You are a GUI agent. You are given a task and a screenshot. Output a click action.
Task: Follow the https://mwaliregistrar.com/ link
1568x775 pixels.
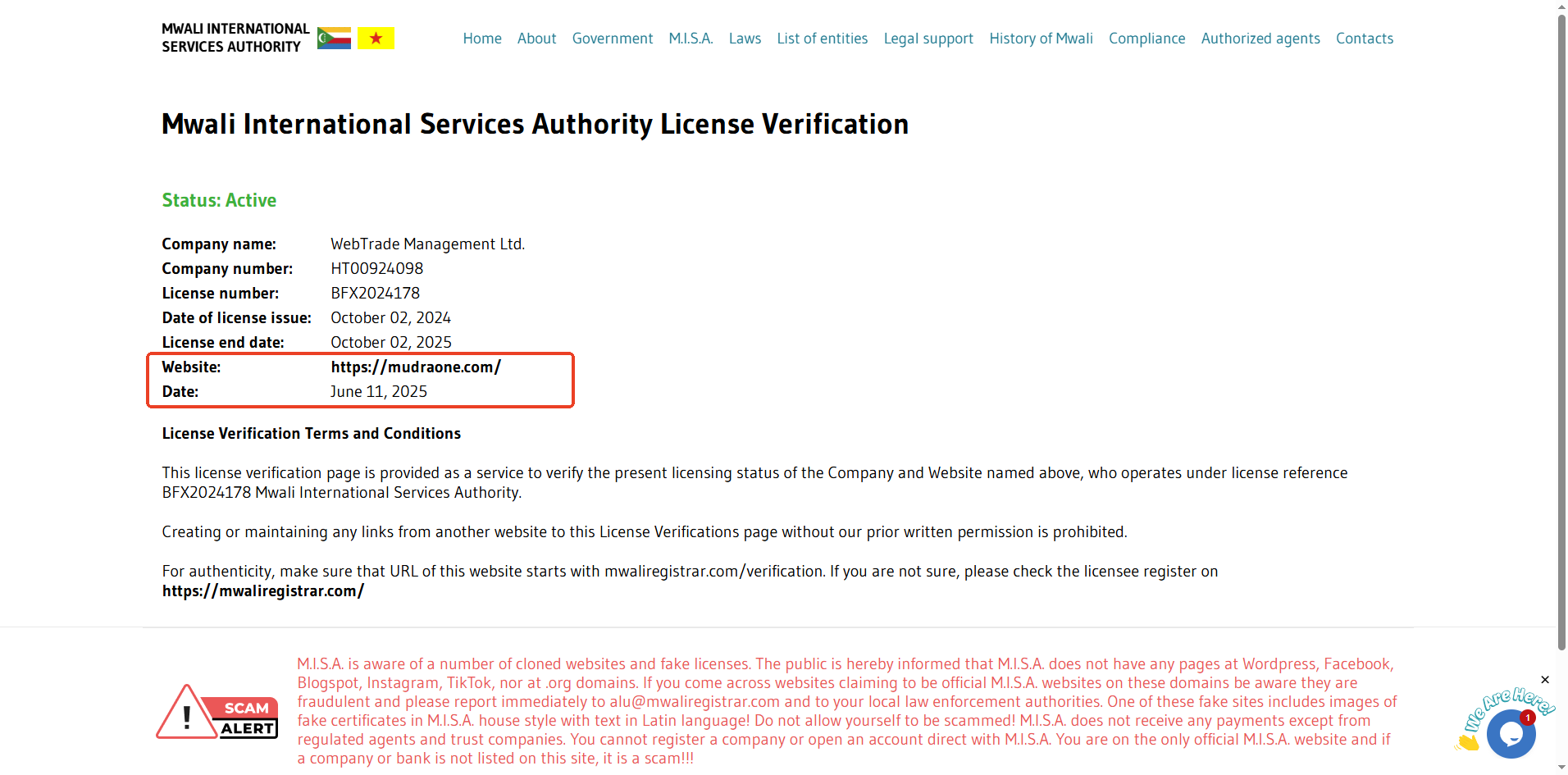click(263, 591)
